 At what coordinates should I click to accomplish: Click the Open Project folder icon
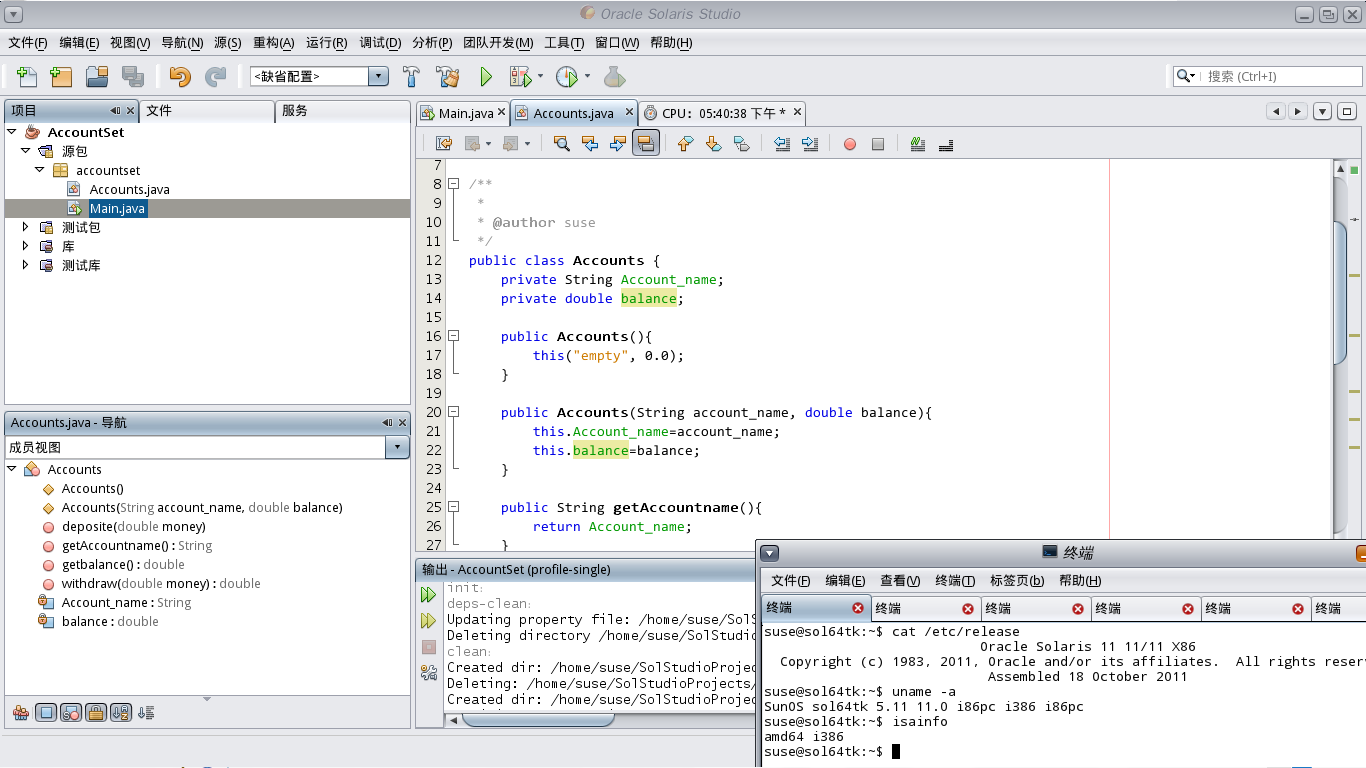tap(97, 76)
